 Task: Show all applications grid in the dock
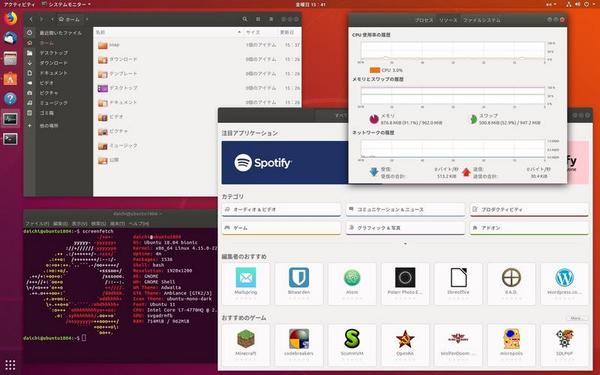[10, 365]
